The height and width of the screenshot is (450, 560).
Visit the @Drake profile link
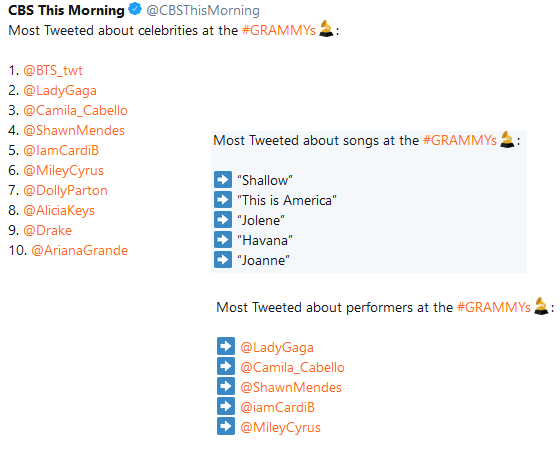pos(48,230)
